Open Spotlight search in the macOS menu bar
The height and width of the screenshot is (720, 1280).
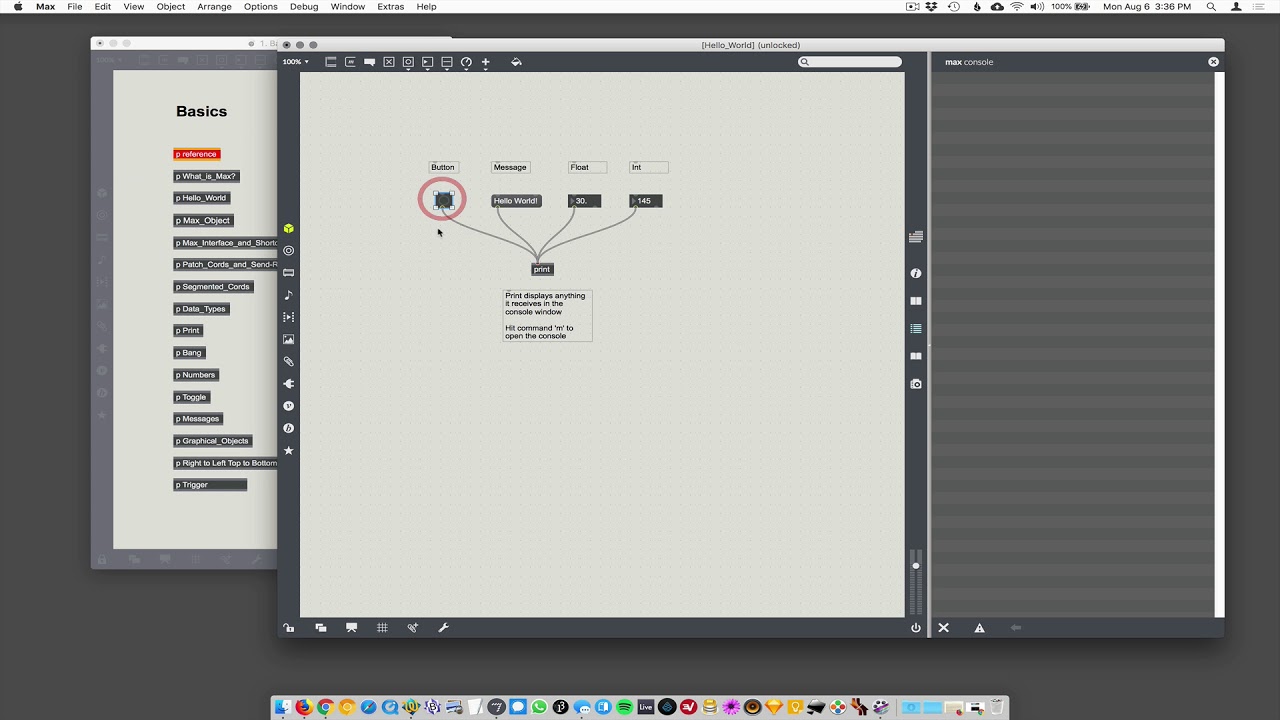1211,7
